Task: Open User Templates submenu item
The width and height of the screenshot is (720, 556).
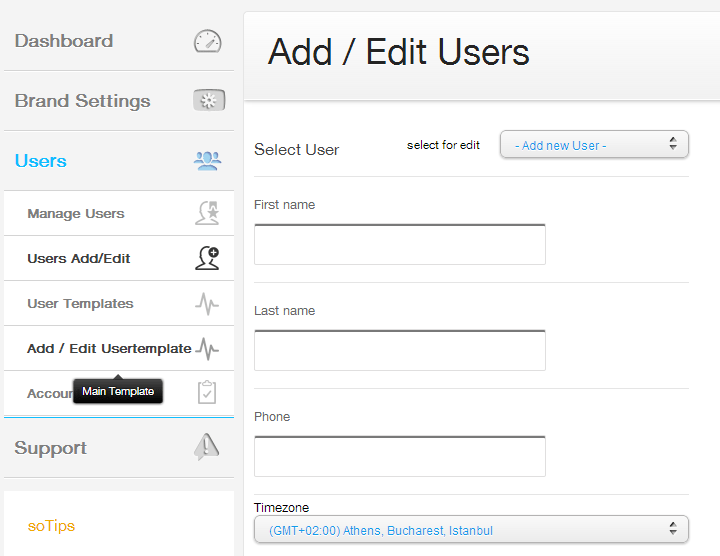Action: coord(119,303)
